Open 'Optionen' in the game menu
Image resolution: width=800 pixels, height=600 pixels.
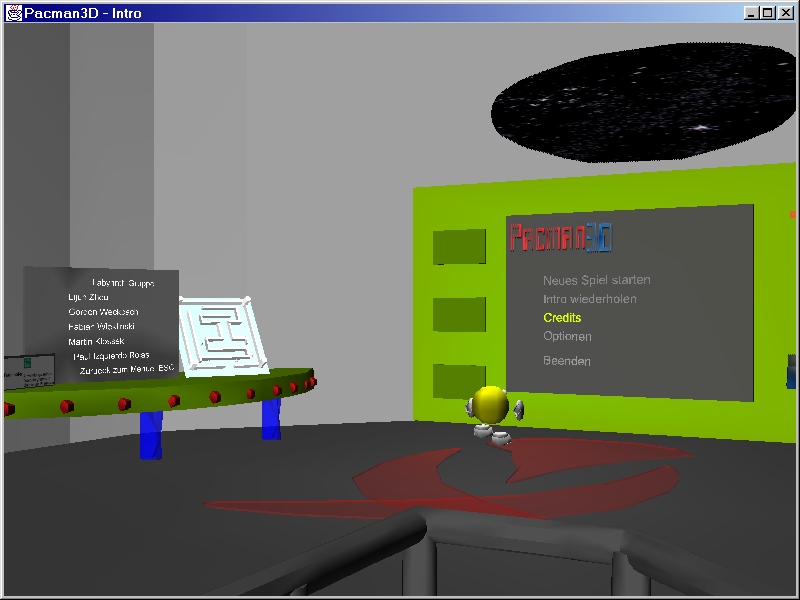[x=567, y=337]
